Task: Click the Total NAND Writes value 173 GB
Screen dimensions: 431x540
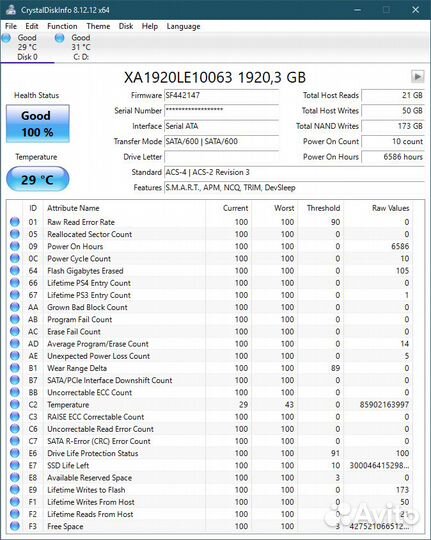Action: pos(393,126)
